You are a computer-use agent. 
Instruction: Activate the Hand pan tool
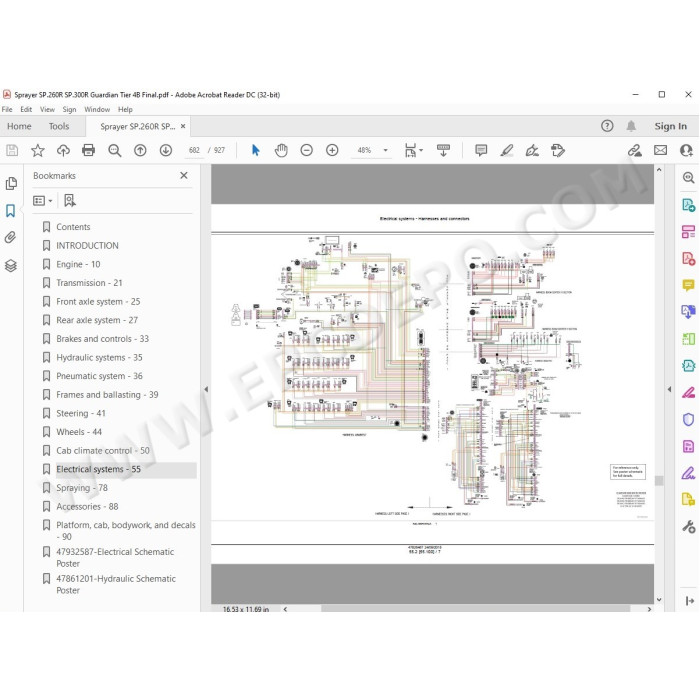tap(281, 150)
